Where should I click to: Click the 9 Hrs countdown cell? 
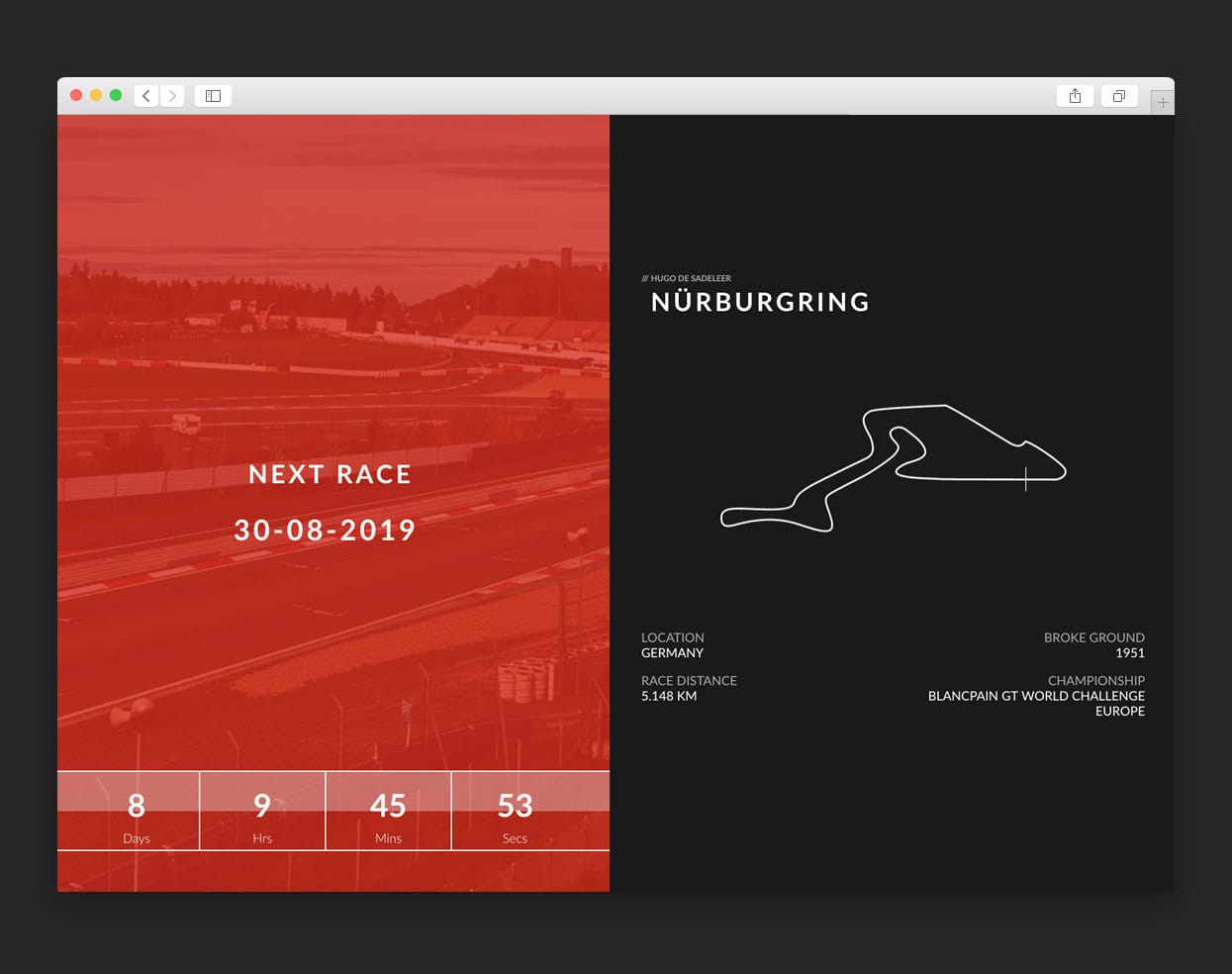point(262,811)
